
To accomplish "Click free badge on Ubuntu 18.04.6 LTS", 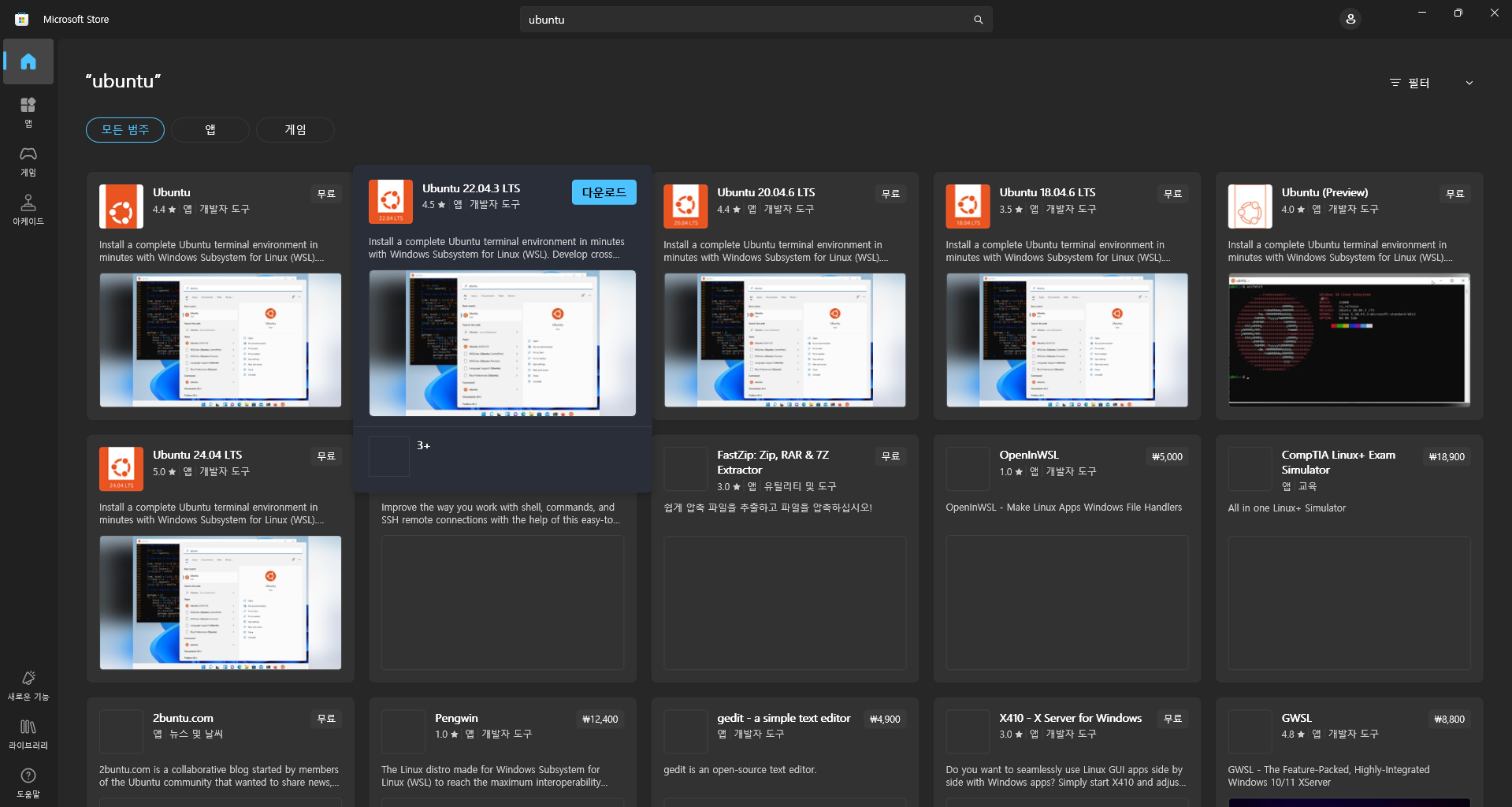I will (x=1172, y=194).
